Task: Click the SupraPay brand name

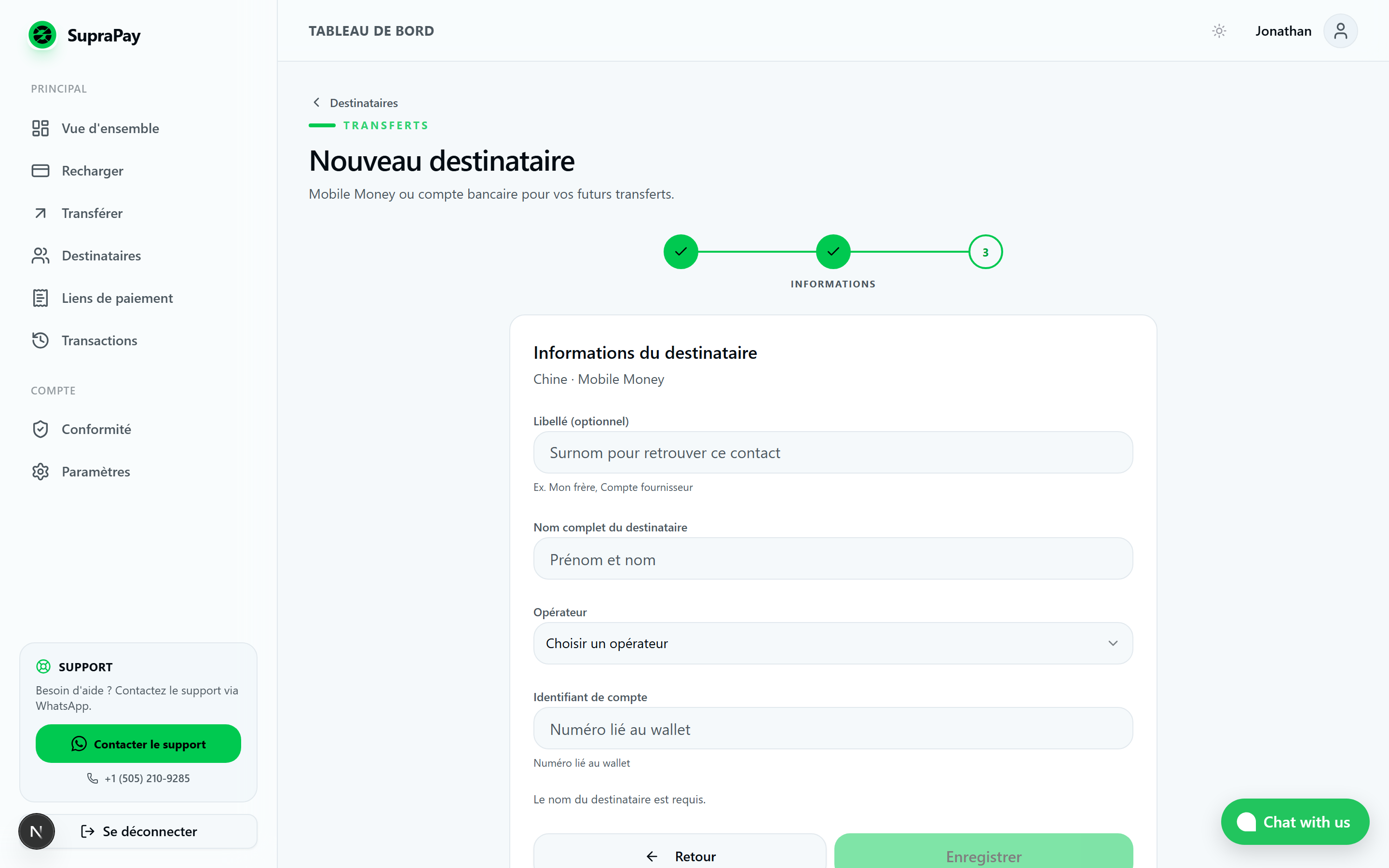Action: 104,36
